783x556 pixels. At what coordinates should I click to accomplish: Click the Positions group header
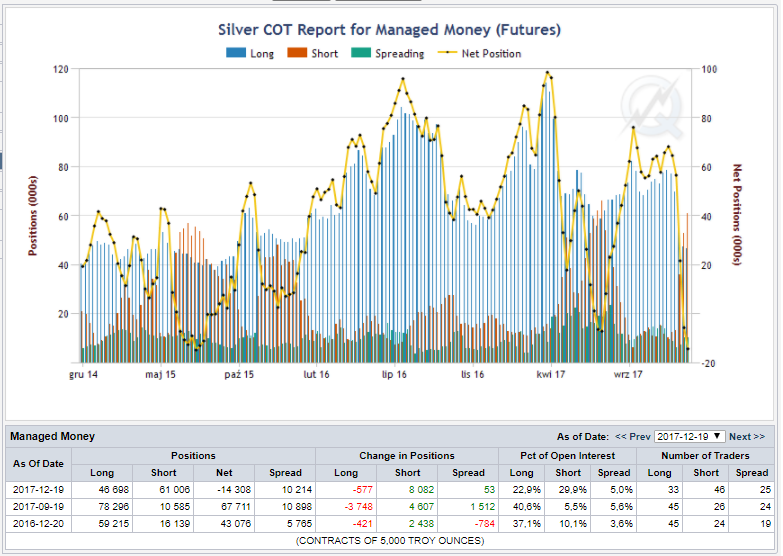coord(193,456)
